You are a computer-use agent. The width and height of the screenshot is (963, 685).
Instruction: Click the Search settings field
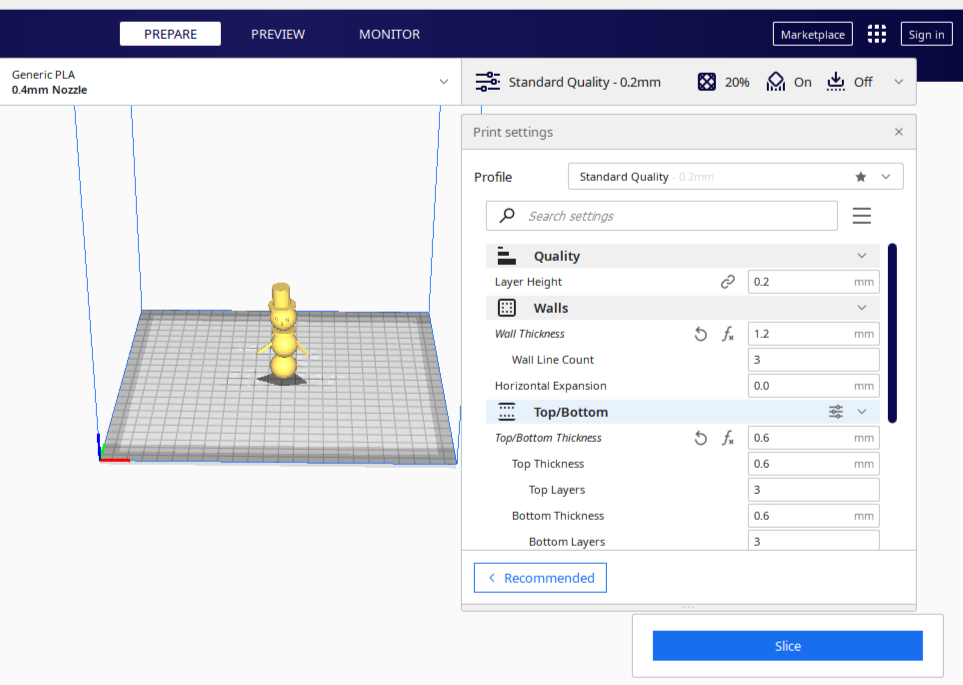(661, 216)
